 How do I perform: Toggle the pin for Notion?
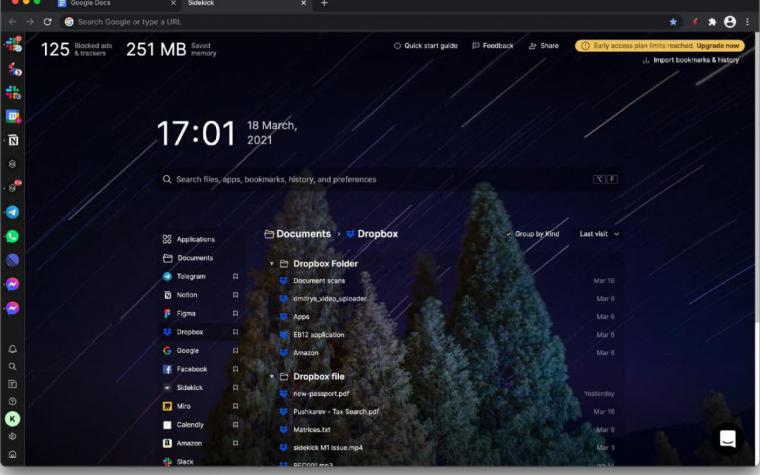(236, 295)
